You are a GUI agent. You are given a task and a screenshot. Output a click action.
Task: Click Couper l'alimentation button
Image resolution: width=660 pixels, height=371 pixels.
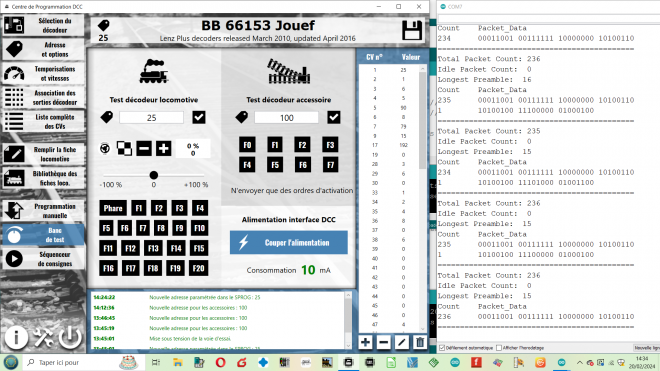(x=289, y=243)
